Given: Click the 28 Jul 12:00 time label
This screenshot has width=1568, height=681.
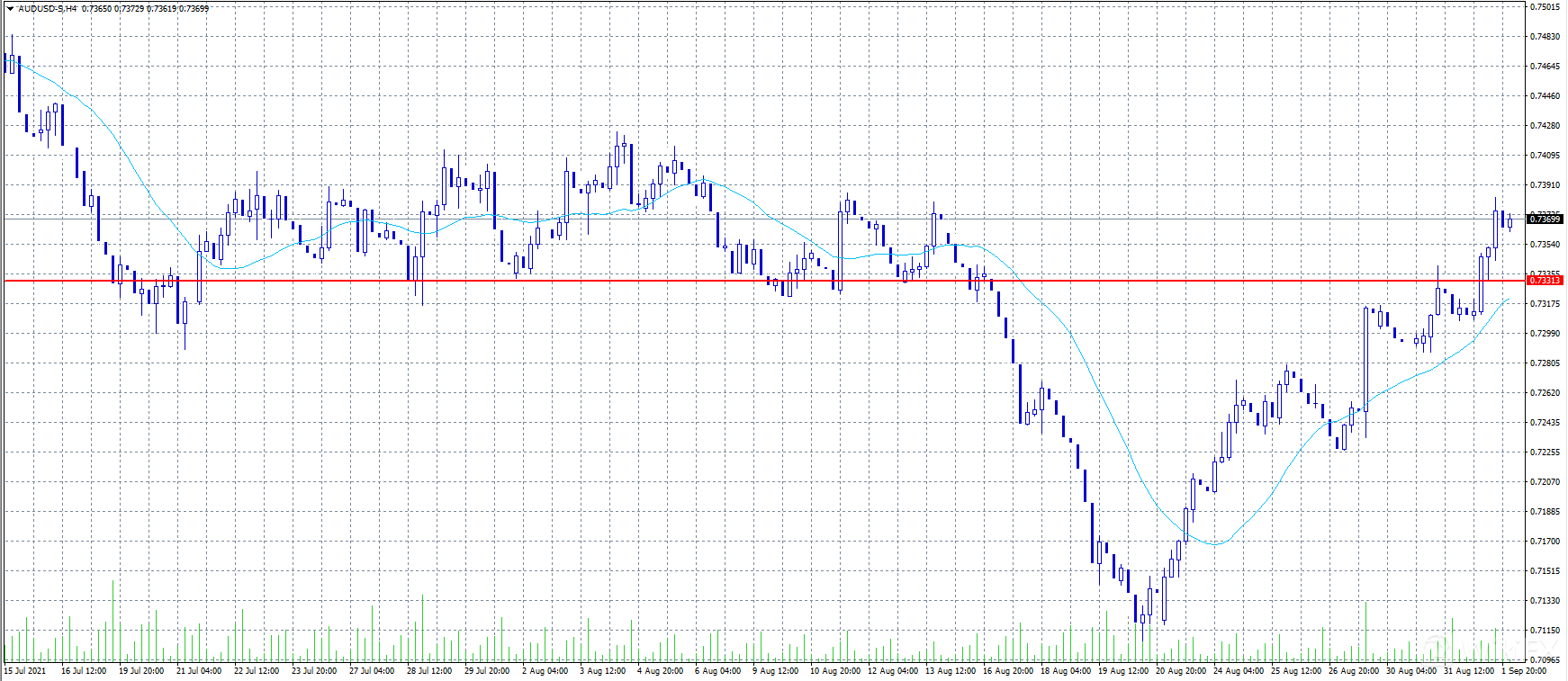Looking at the screenshot, I should (429, 671).
